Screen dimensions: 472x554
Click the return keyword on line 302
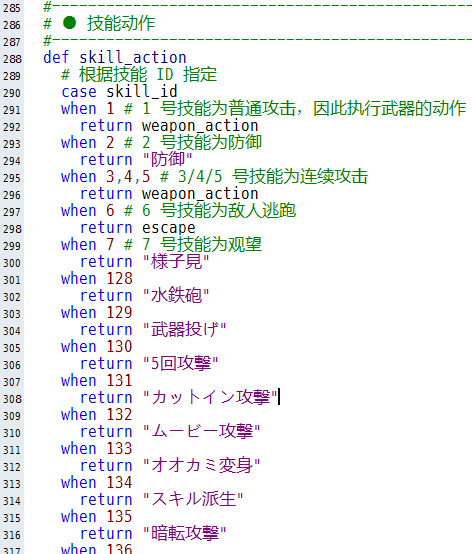point(106,296)
